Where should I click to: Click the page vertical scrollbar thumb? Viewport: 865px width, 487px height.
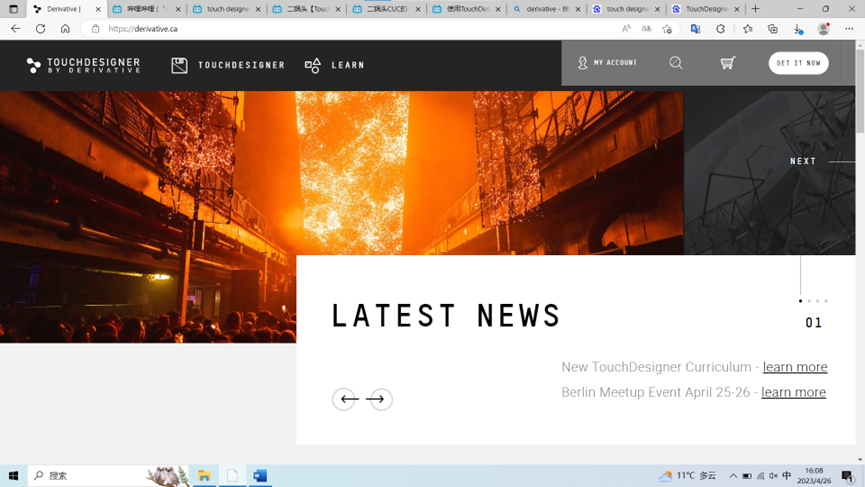[x=860, y=91]
